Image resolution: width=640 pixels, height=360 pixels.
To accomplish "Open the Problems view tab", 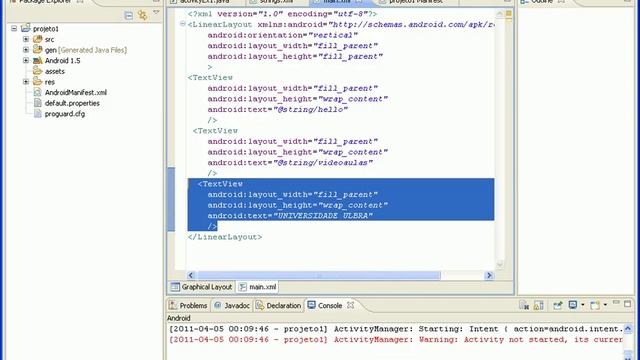I will click(189, 305).
